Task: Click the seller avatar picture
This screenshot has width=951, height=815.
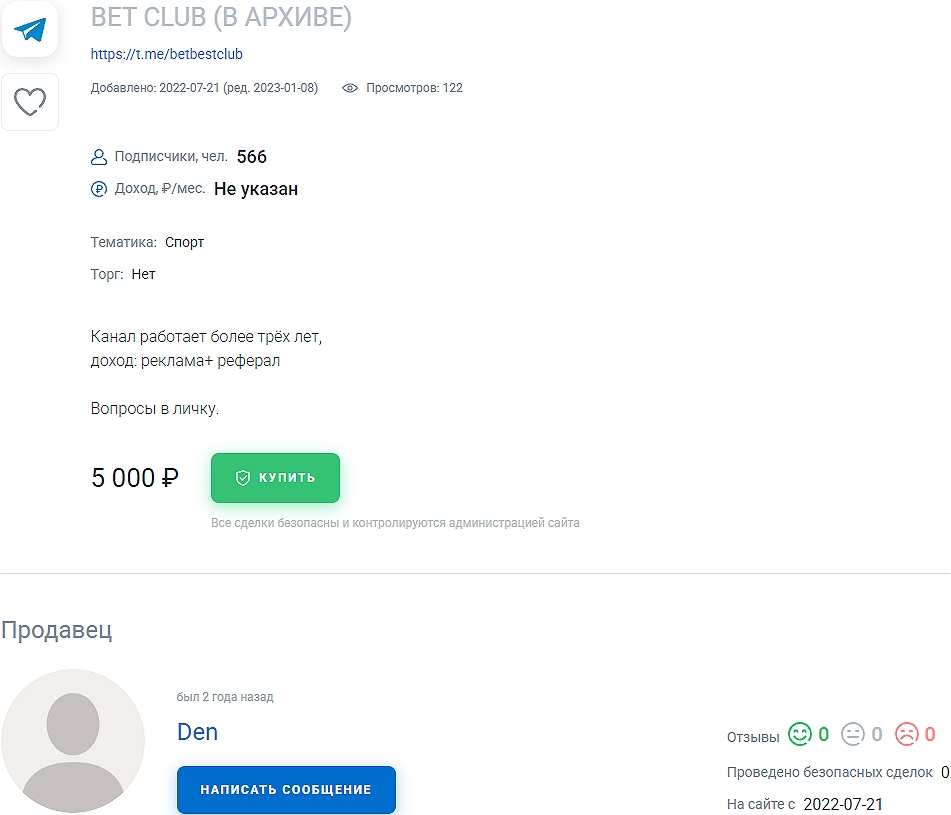Action: [74, 742]
